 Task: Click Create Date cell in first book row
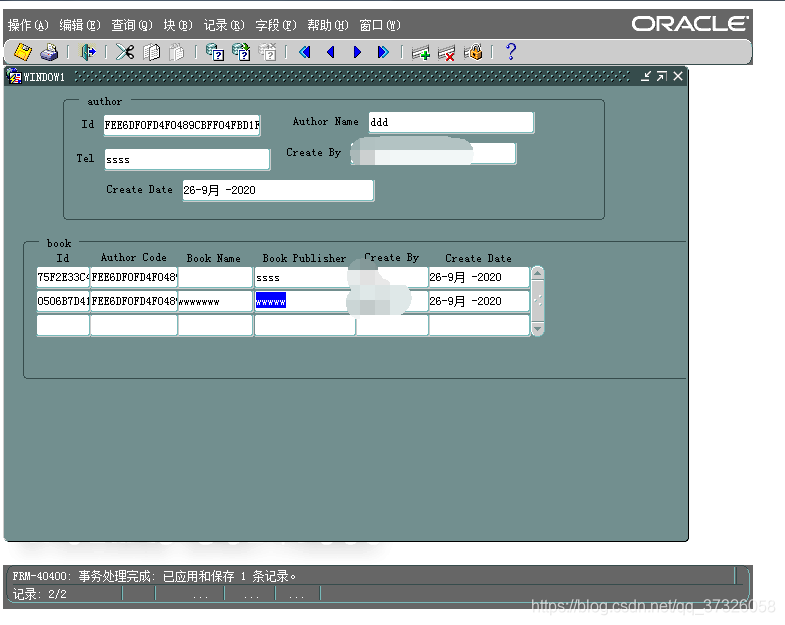pos(479,277)
